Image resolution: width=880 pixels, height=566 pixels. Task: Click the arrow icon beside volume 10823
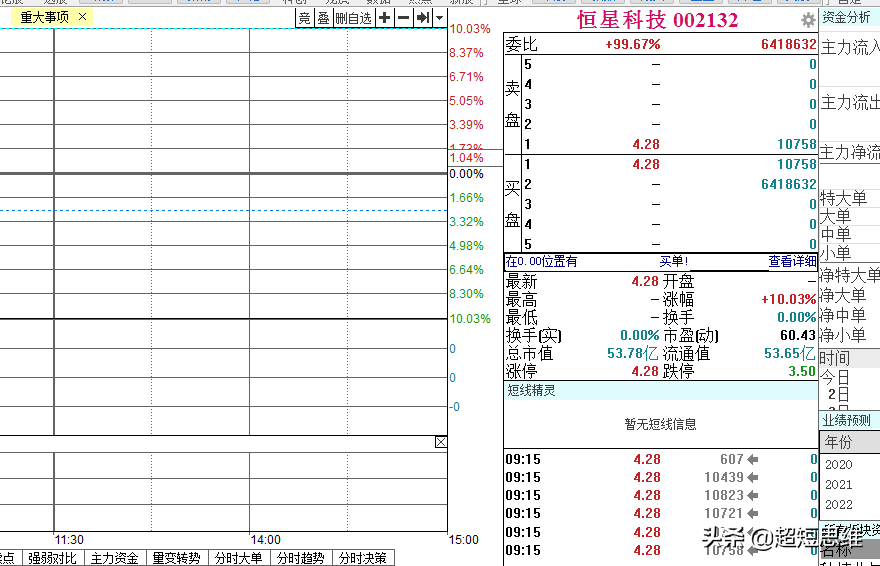coord(753,495)
